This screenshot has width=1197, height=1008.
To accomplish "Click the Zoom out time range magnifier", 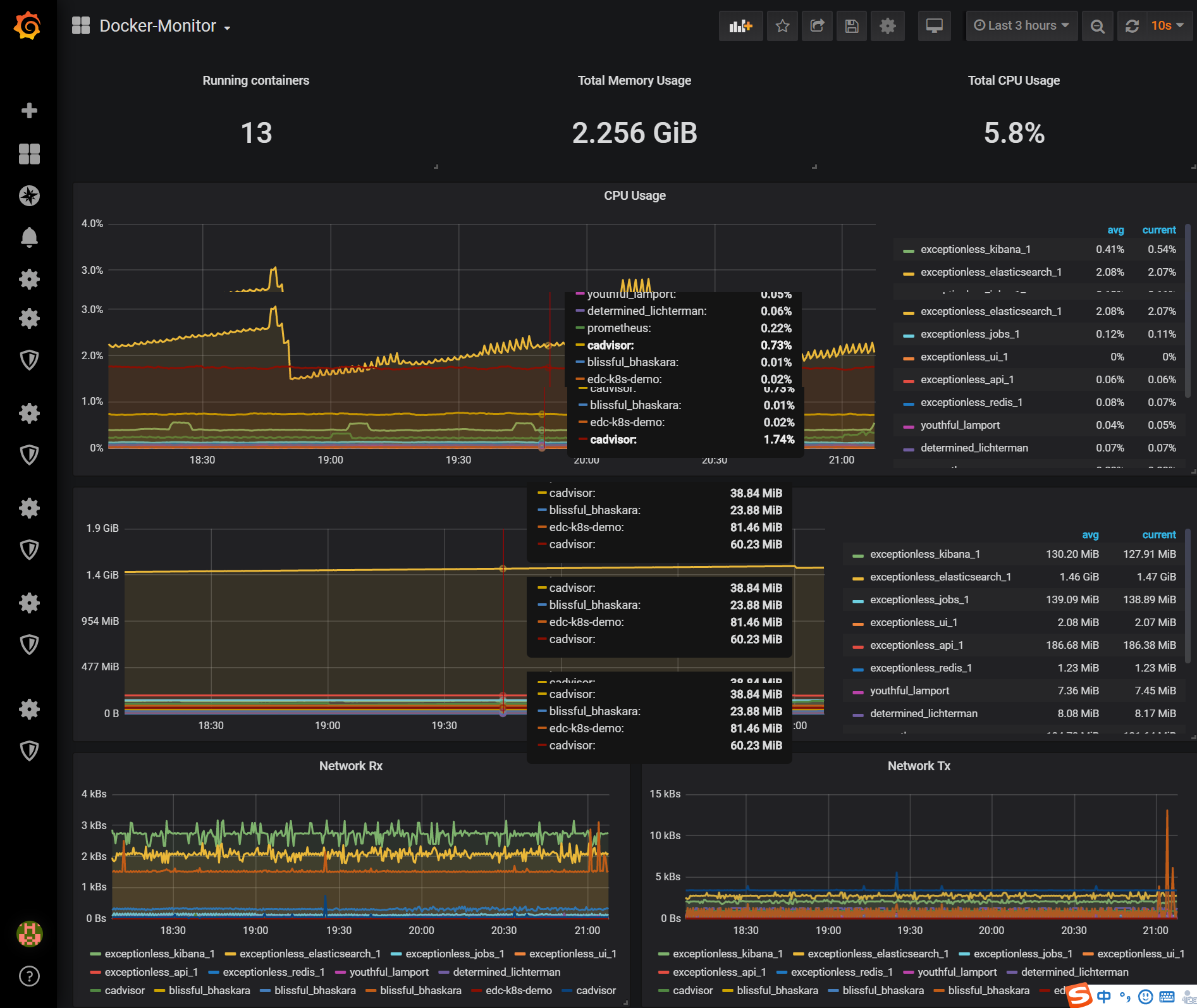I will [x=1098, y=26].
